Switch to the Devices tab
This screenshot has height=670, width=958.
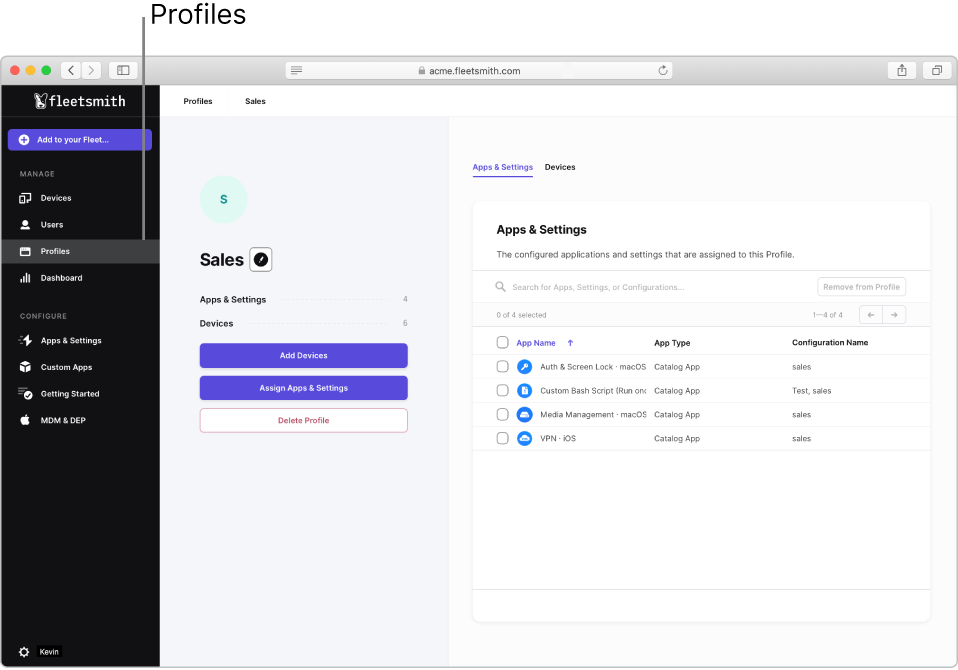pos(560,167)
